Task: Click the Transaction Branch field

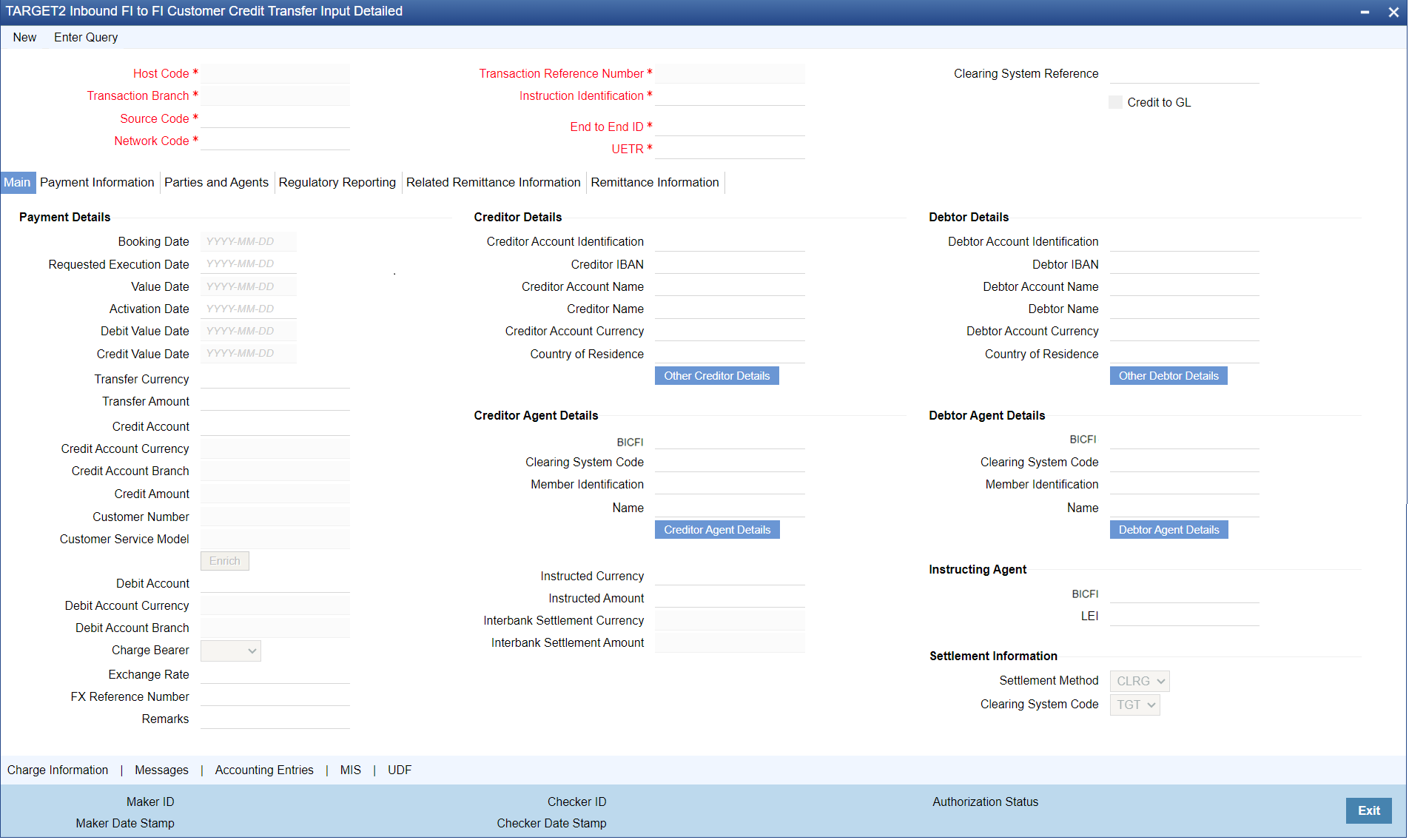Action: (x=275, y=96)
